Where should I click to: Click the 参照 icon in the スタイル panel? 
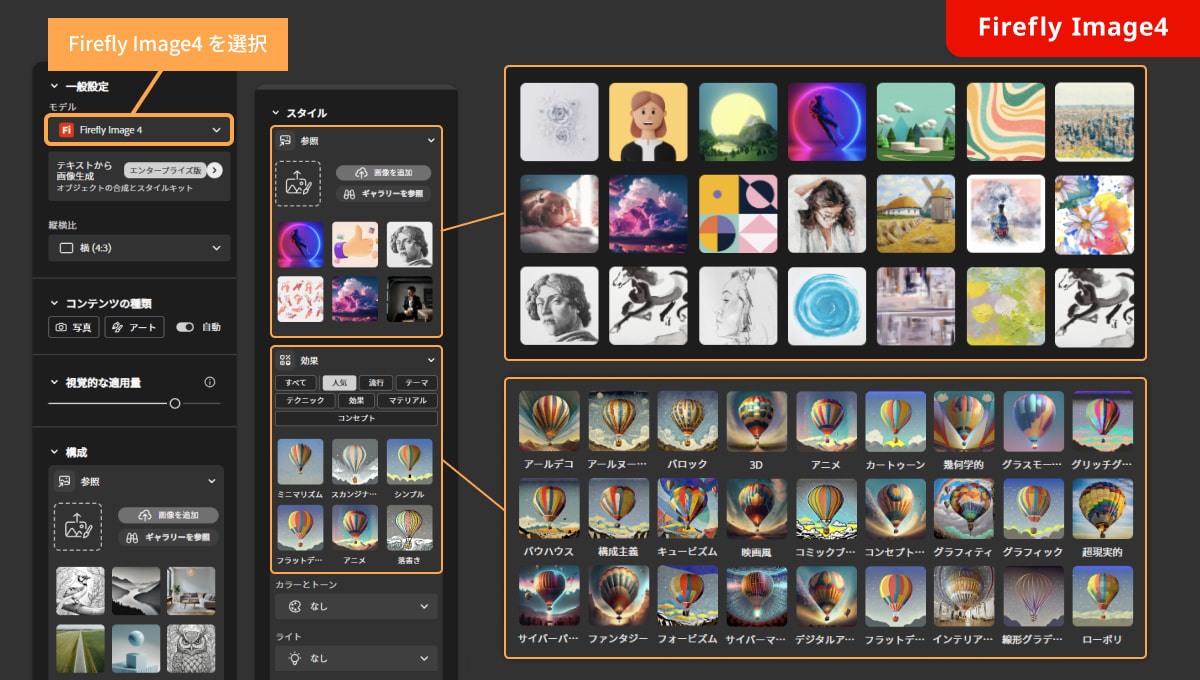(286, 141)
